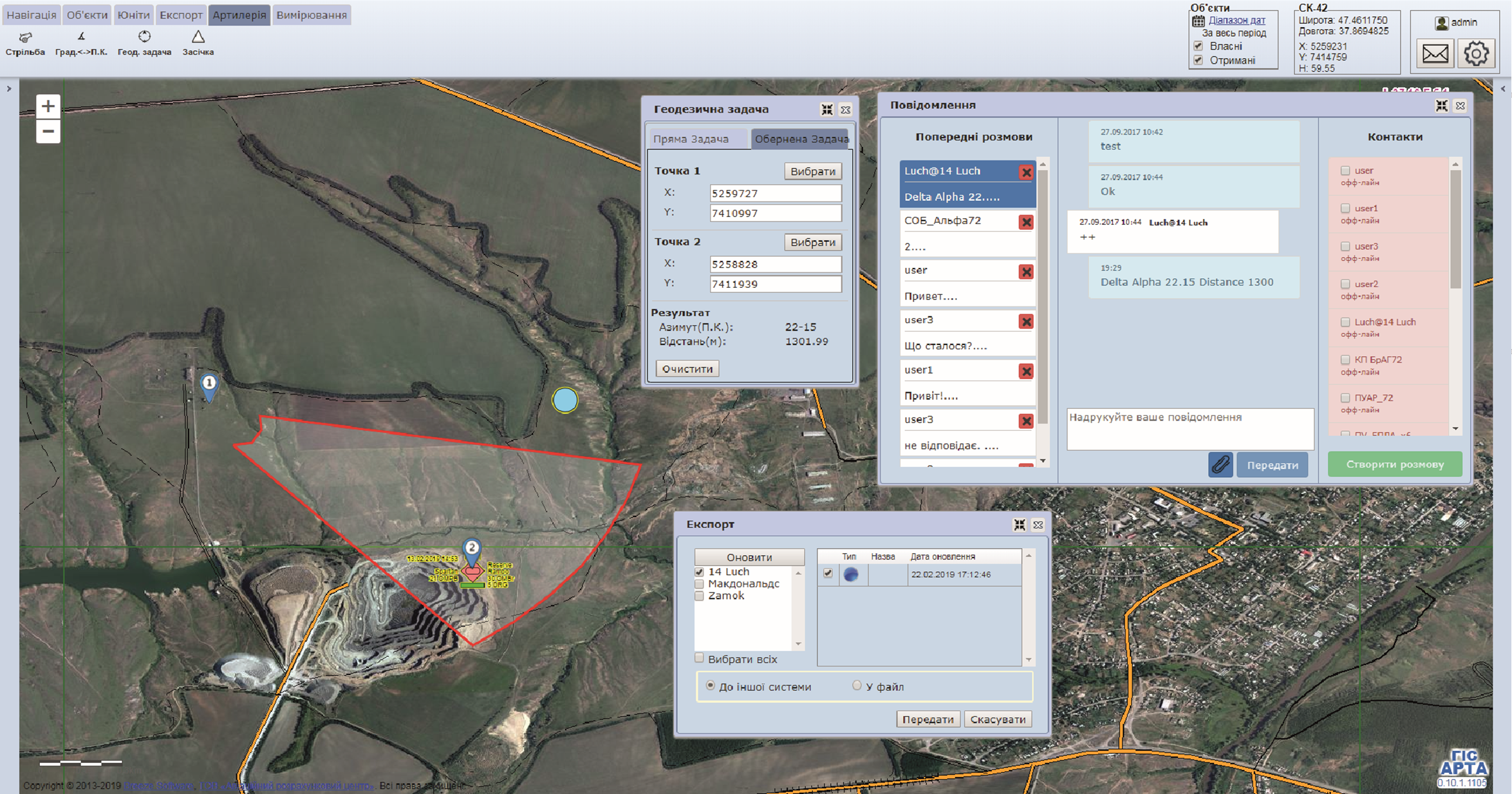Click the paperclip attach file icon
Screen dimensions: 1512x794
coord(1220,464)
